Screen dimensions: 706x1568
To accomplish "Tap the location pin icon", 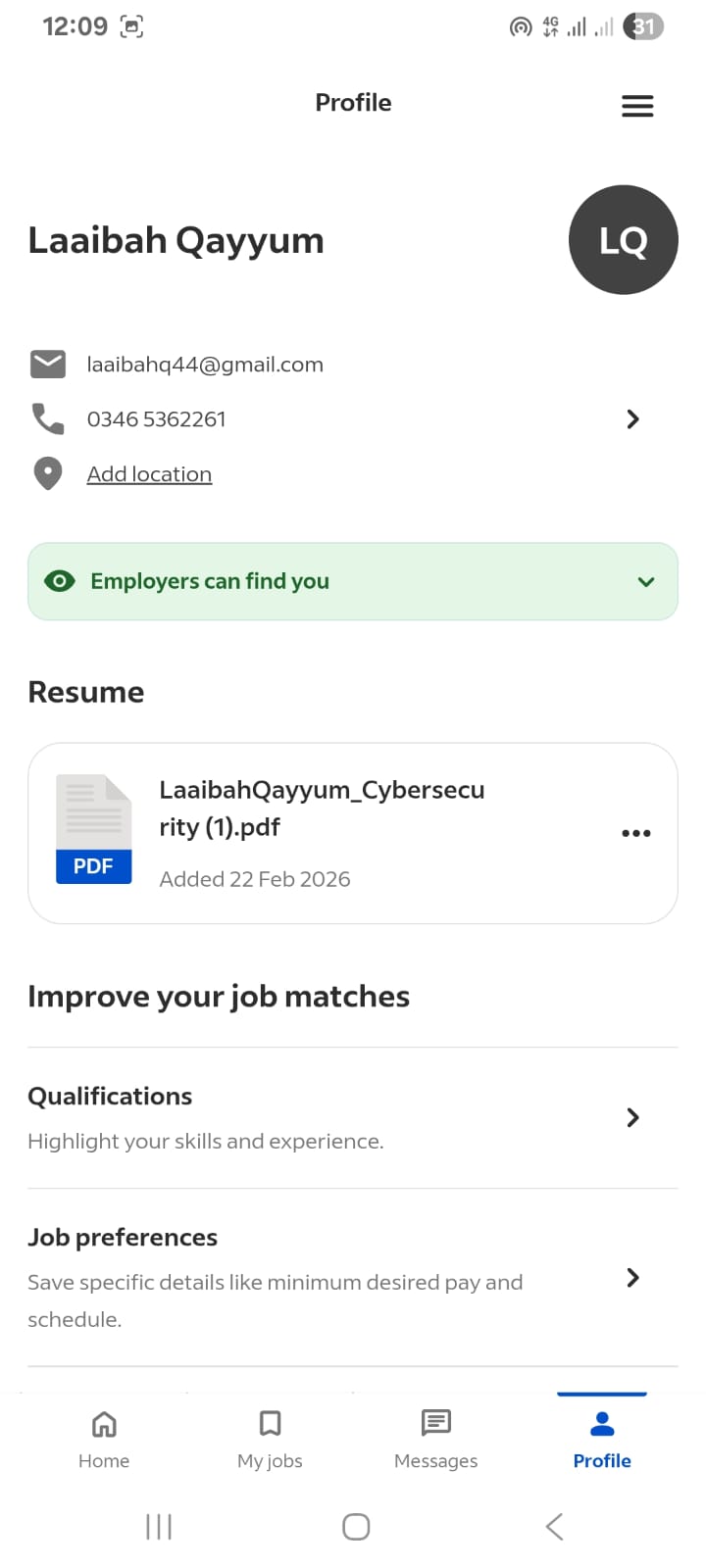I will click(x=48, y=474).
